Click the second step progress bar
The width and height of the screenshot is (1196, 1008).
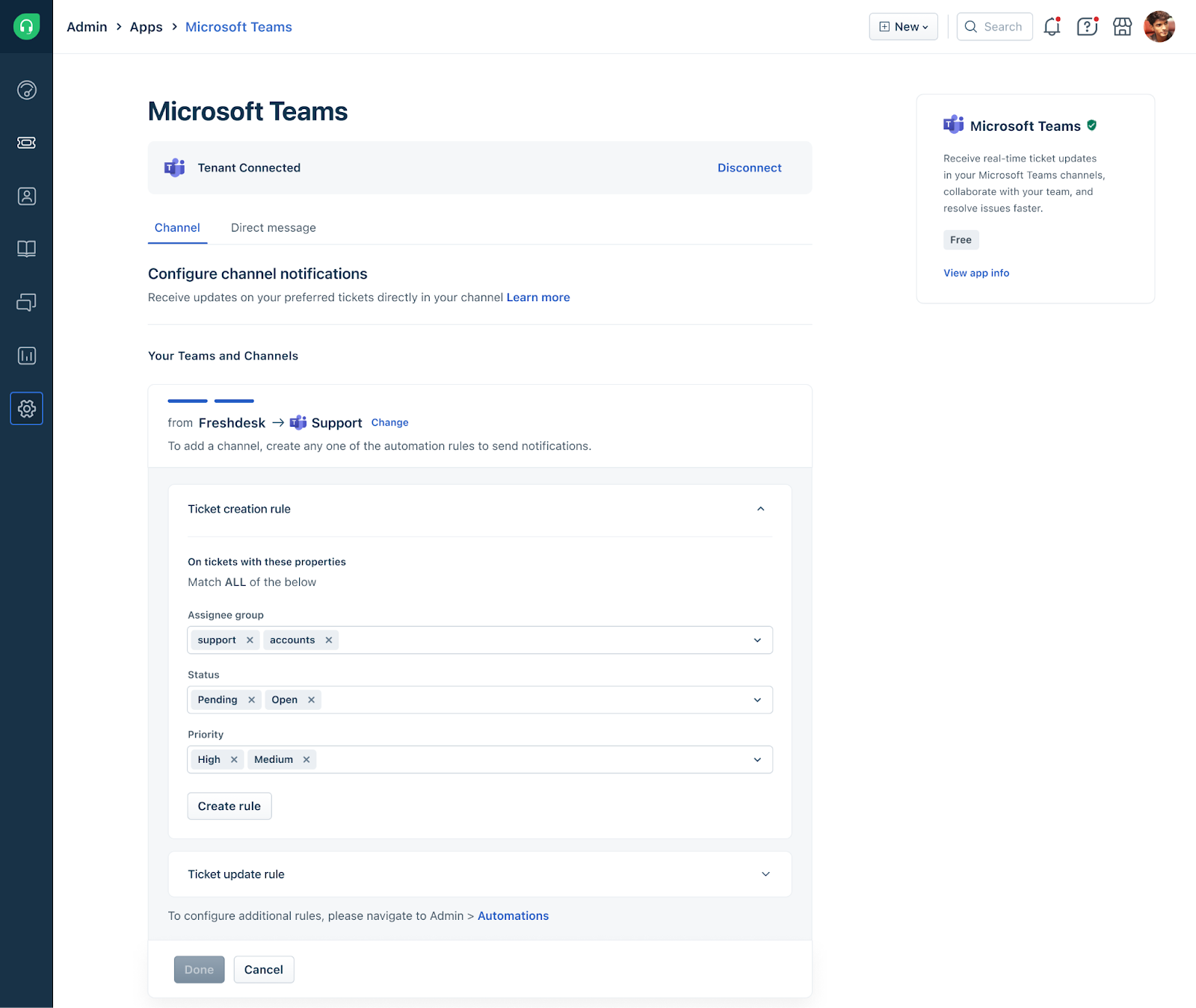coord(234,401)
